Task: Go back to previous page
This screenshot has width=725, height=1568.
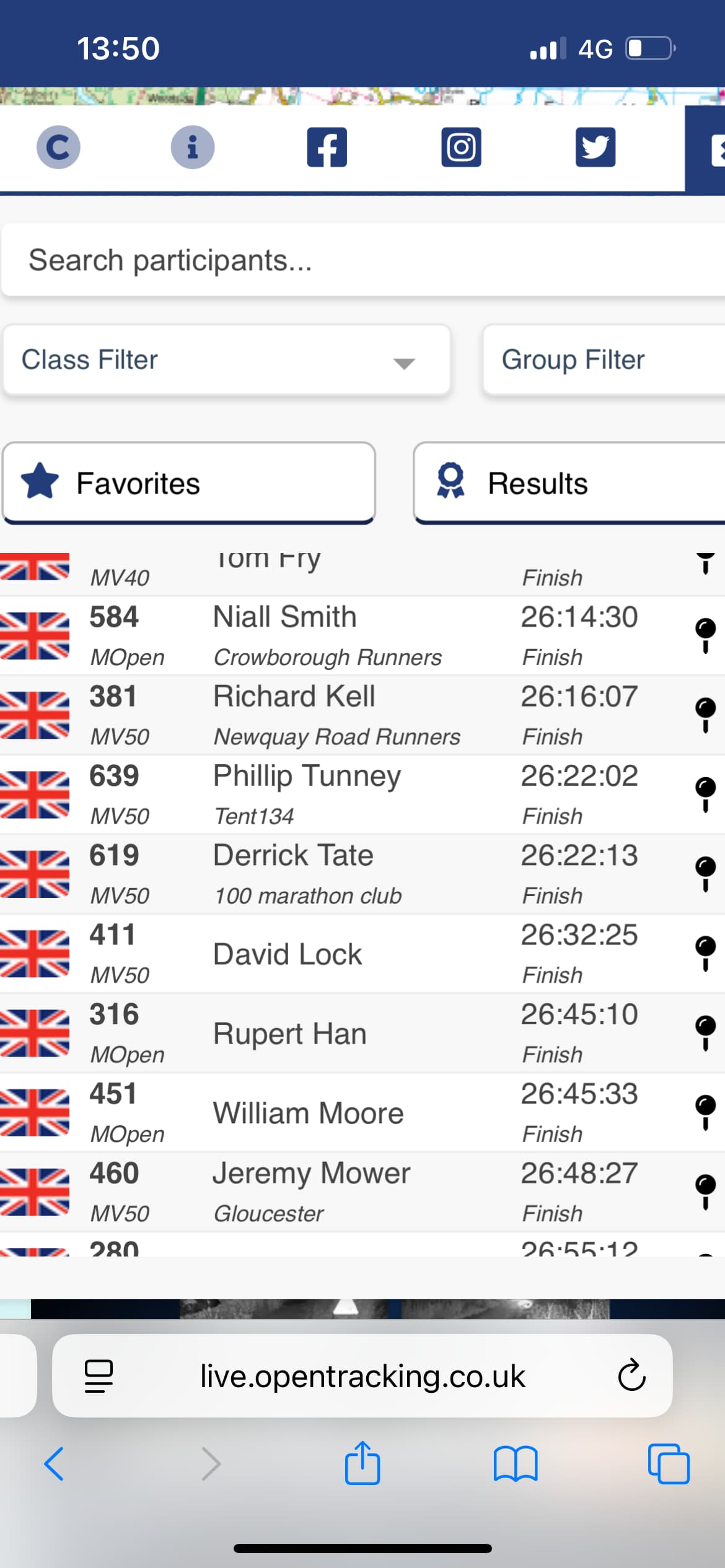Action: tap(54, 1464)
